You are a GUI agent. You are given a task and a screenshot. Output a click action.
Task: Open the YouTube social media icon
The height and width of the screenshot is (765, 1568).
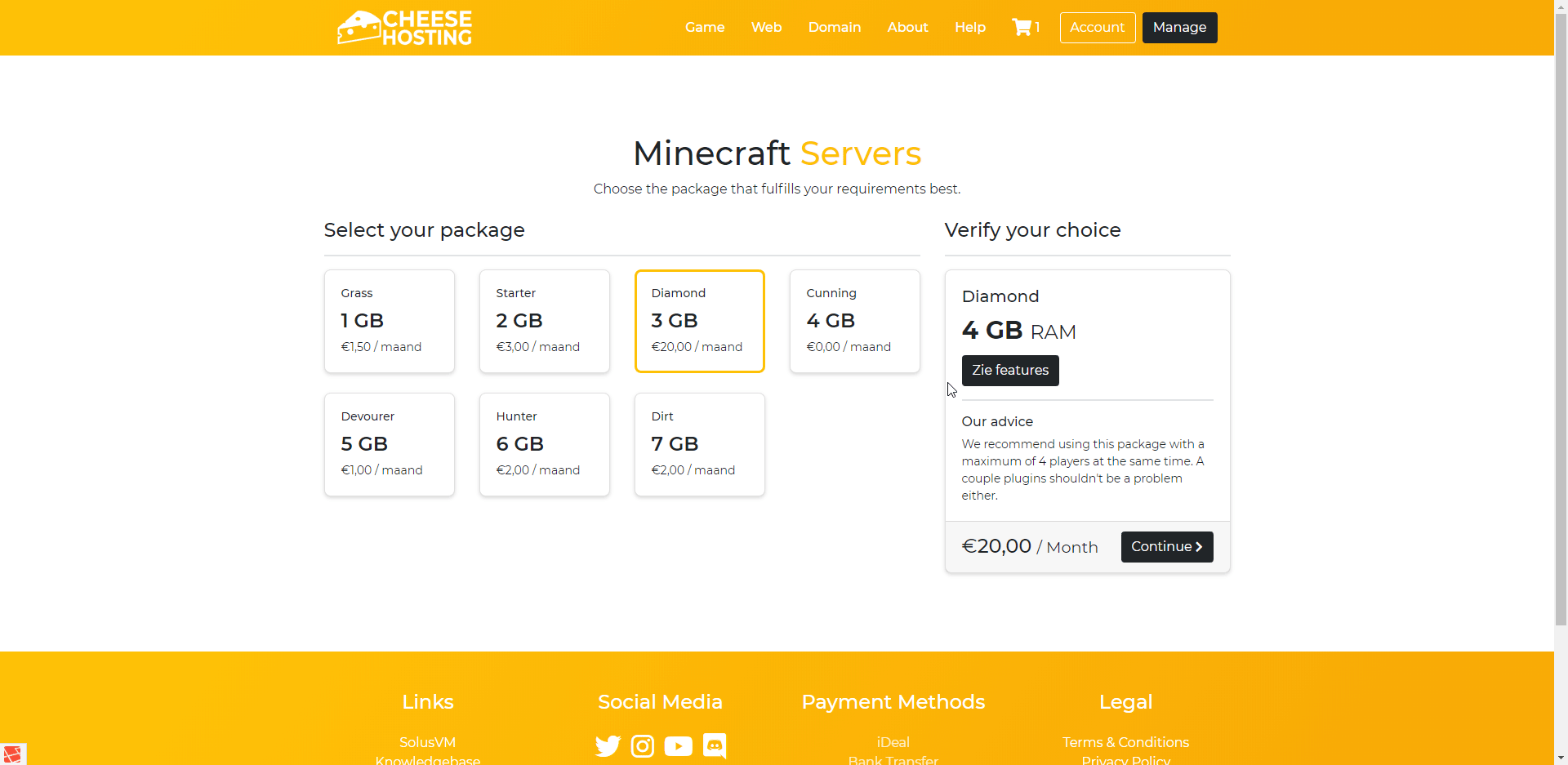[x=678, y=746]
